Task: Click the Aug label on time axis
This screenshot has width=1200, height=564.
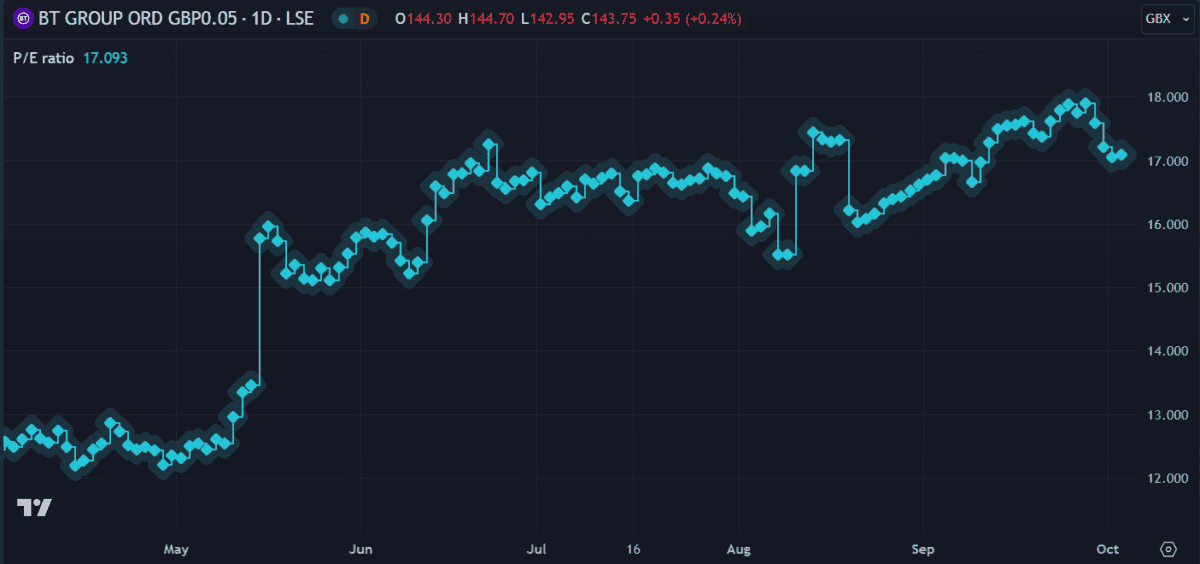Action: [738, 550]
